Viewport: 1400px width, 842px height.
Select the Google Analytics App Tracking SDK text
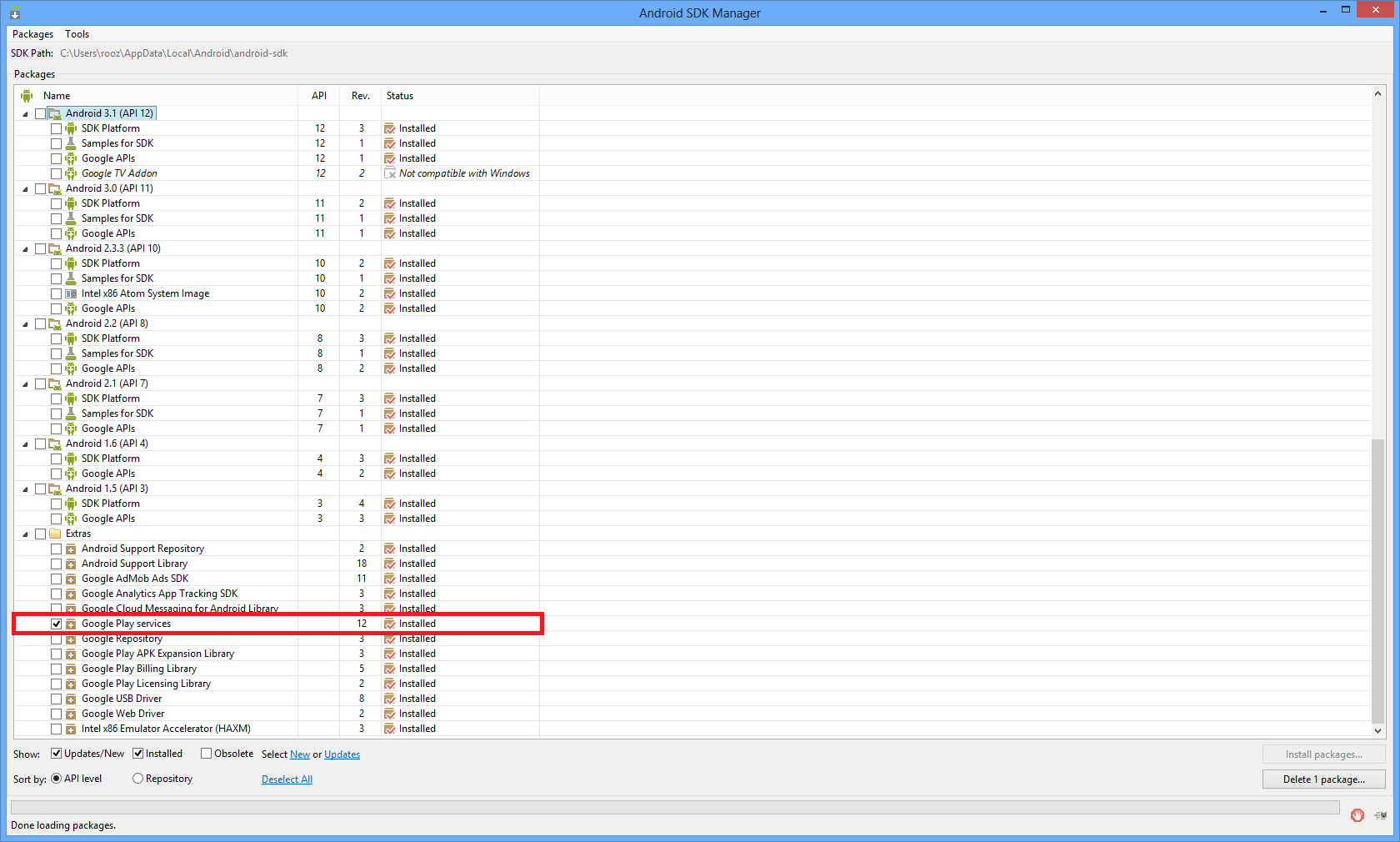tap(159, 594)
